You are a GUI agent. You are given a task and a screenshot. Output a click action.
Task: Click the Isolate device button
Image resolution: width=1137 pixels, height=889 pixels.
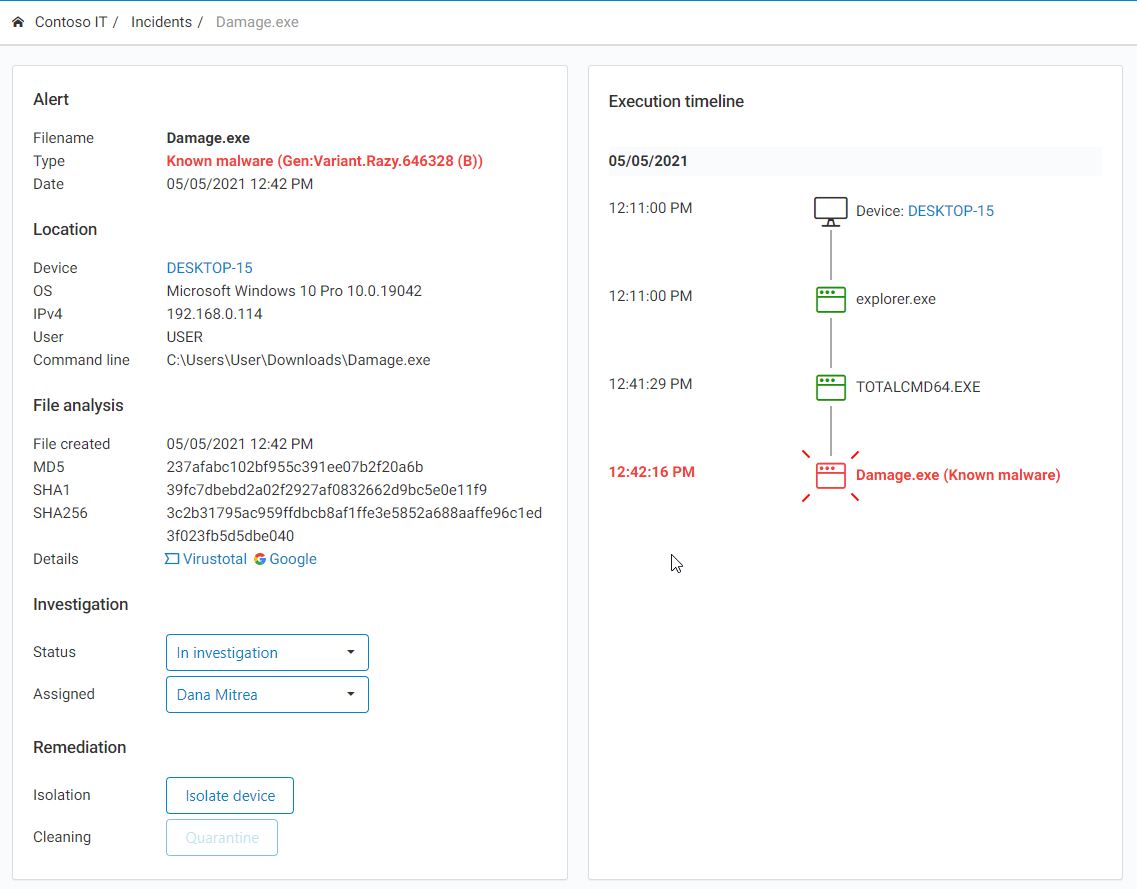(x=230, y=795)
